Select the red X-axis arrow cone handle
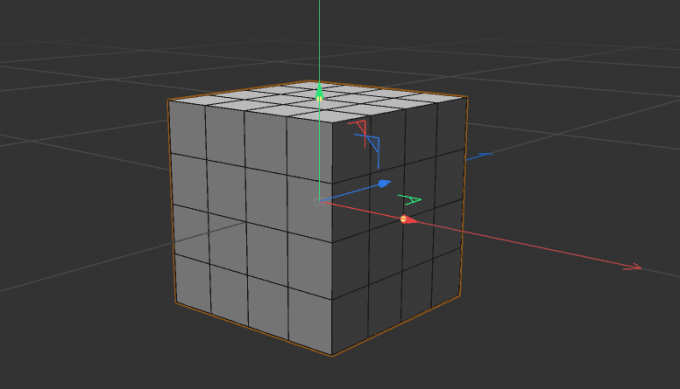This screenshot has height=389, width=680. (x=409, y=220)
